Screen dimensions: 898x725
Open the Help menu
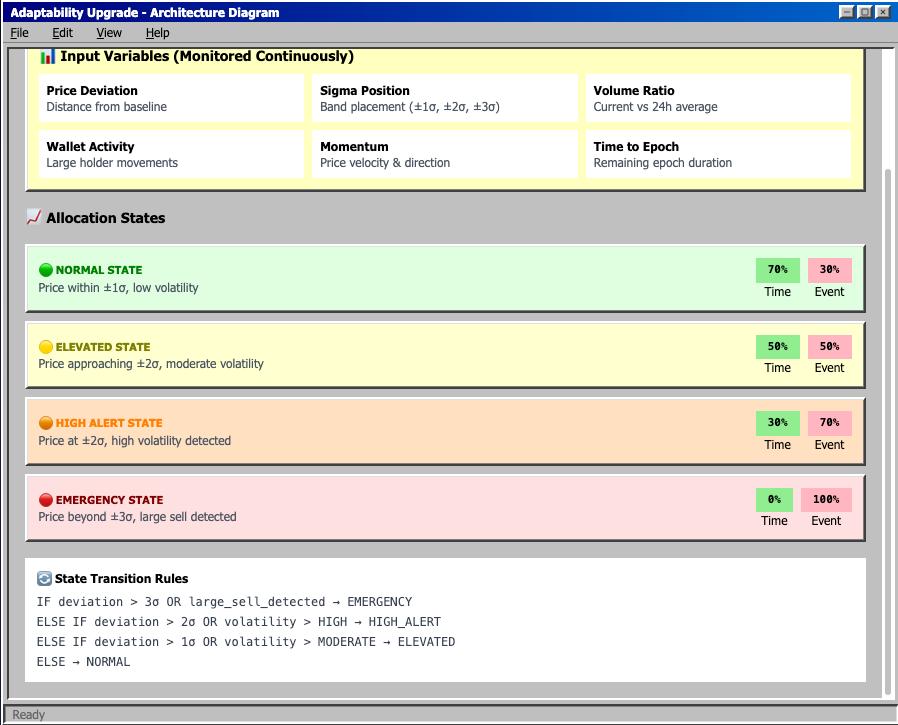[x=157, y=33]
